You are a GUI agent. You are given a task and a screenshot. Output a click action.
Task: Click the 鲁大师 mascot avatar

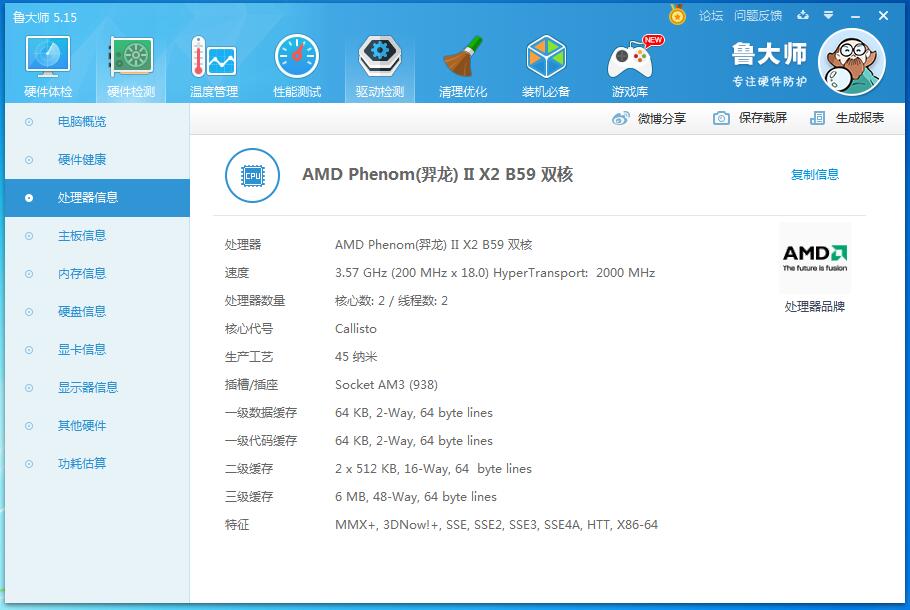[x=851, y=62]
